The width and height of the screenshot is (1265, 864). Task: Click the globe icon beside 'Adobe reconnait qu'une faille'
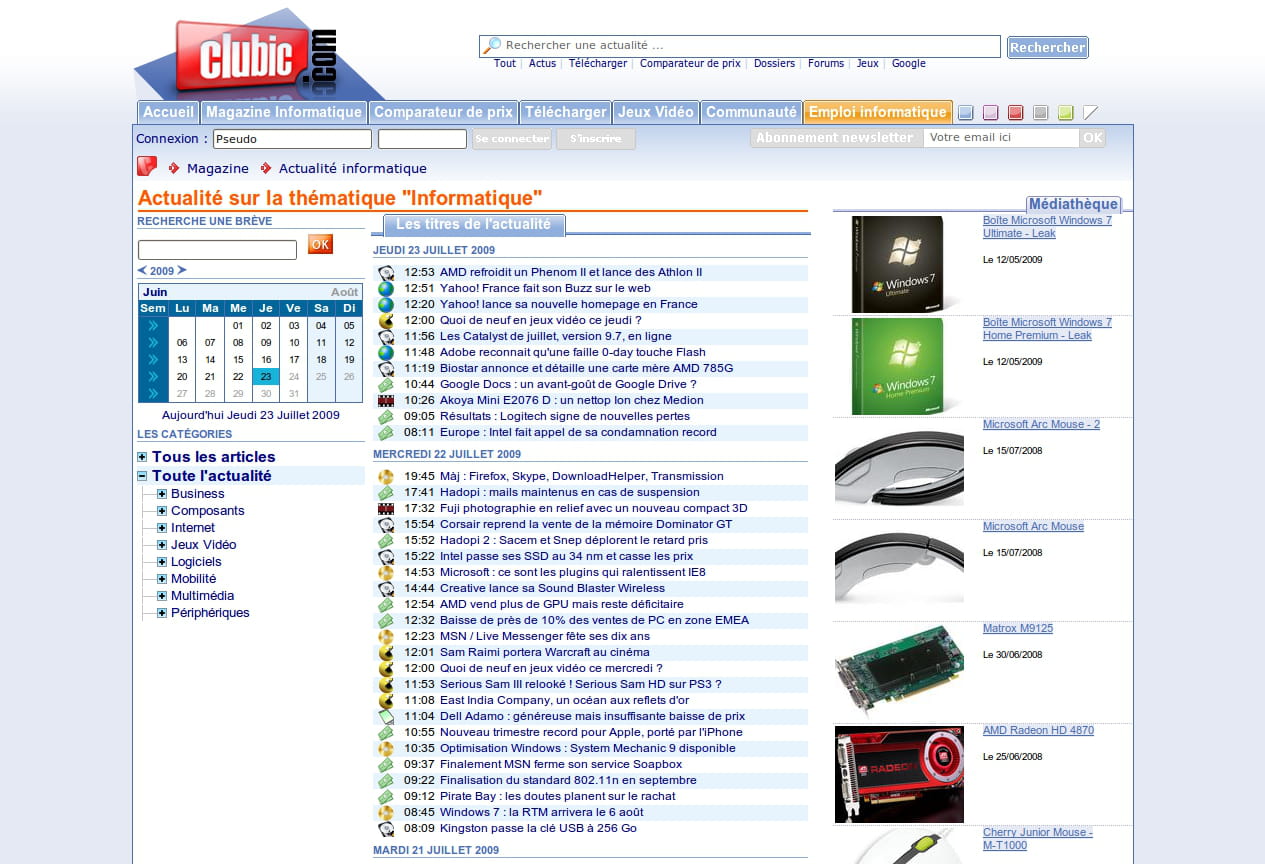pos(386,352)
